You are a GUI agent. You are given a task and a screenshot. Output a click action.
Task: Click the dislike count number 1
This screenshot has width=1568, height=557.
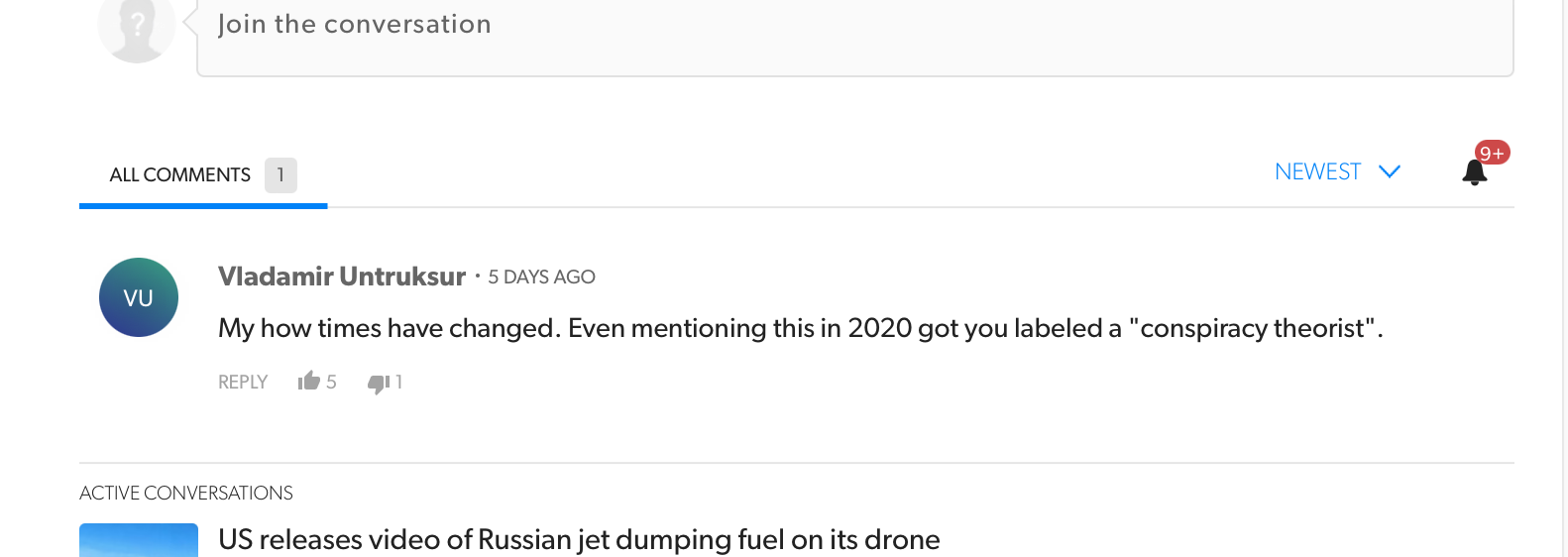tap(398, 382)
